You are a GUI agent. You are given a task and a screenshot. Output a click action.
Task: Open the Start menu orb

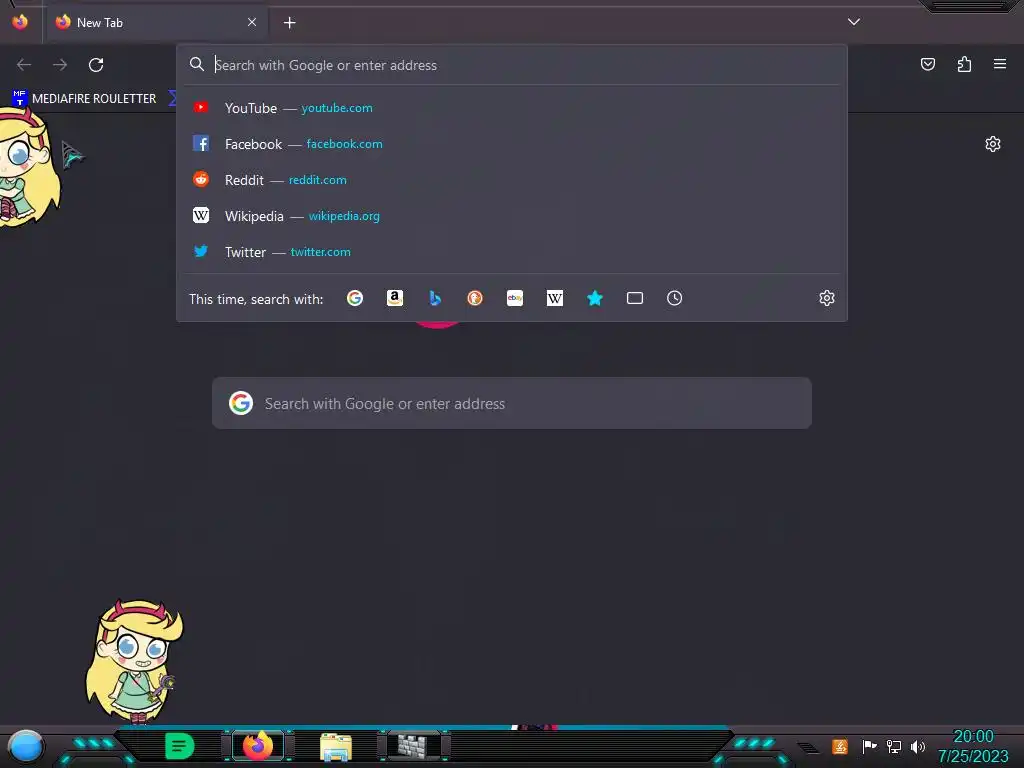click(x=25, y=746)
